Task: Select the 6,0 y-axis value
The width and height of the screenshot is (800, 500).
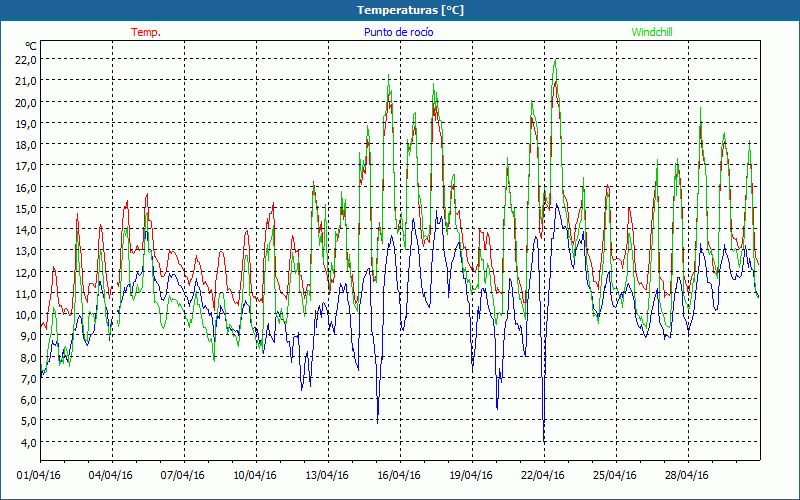Action: 29,399
